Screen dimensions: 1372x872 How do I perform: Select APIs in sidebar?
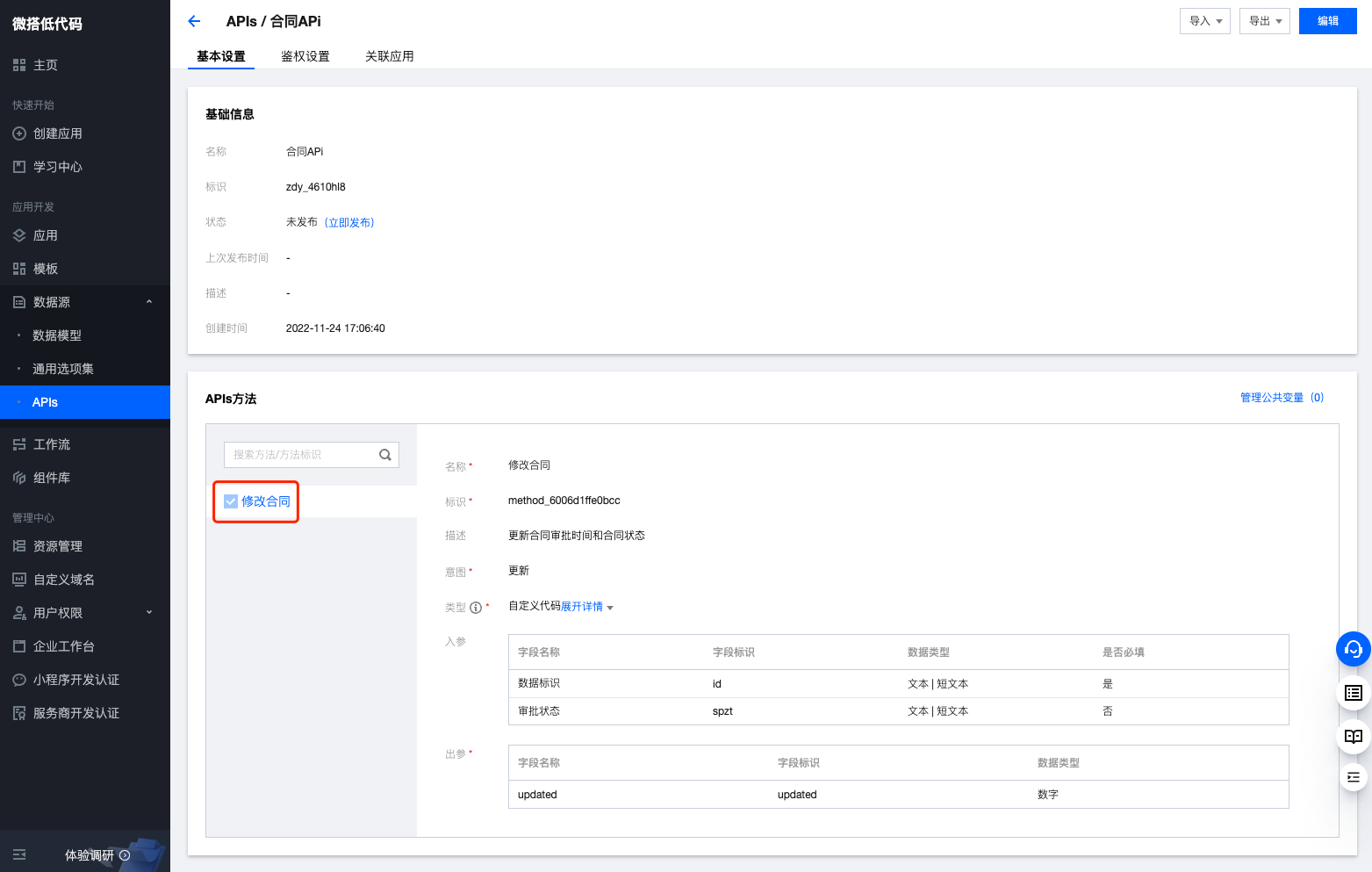tap(85, 402)
